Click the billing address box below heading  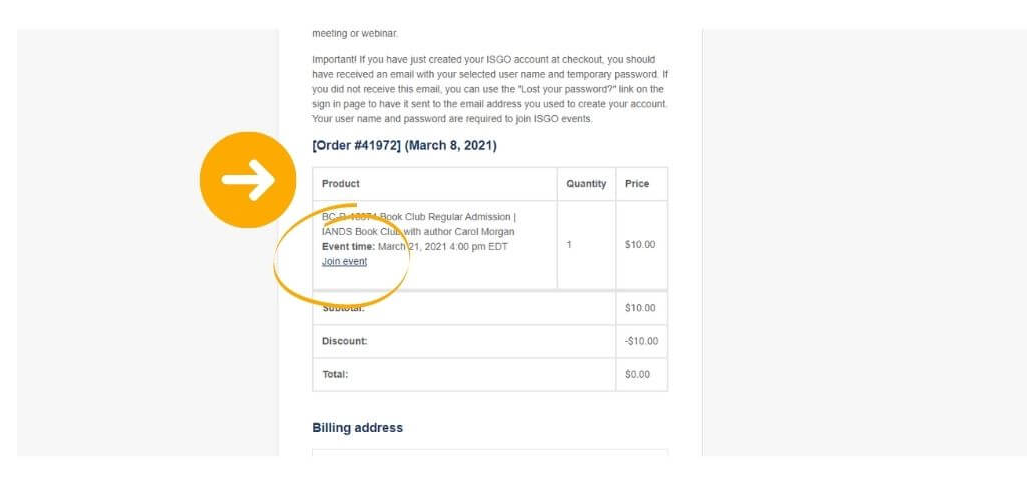pyautogui.click(x=490, y=452)
